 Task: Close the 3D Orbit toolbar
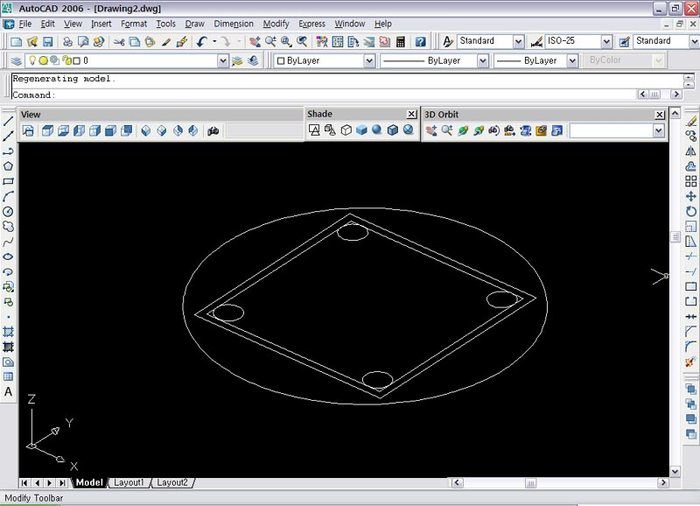point(659,115)
